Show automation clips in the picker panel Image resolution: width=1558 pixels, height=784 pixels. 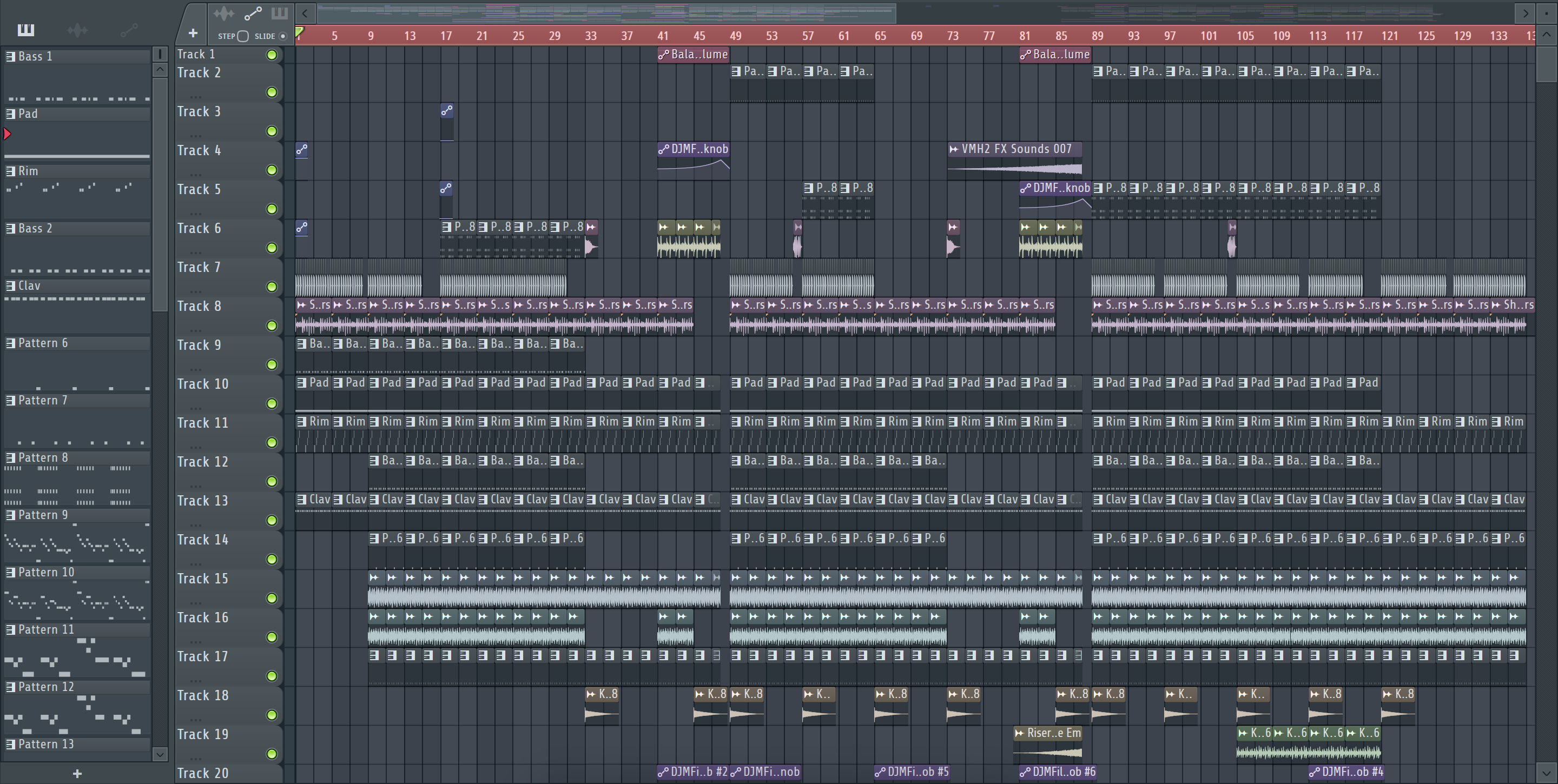129,30
